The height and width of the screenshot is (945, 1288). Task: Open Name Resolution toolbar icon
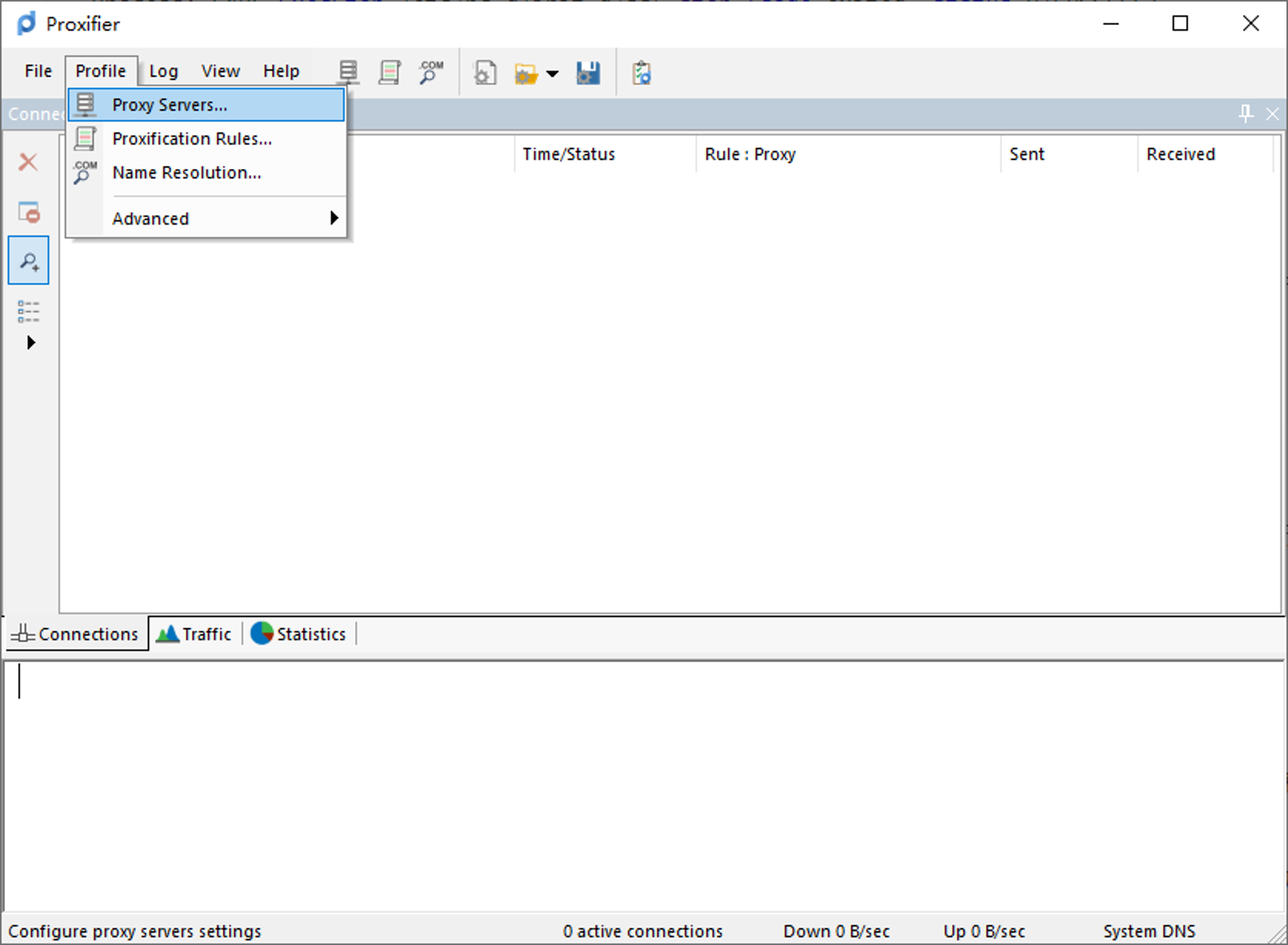[x=431, y=72]
